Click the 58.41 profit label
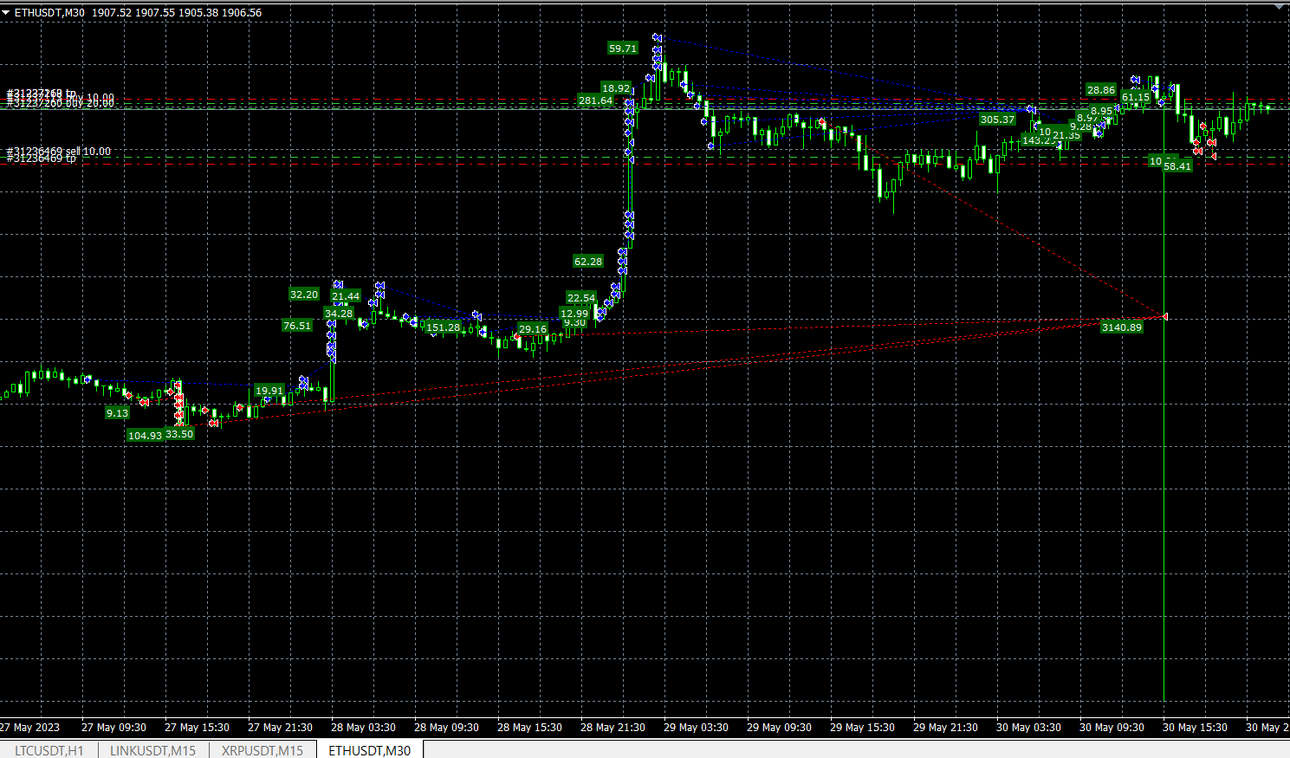Screen dimensions: 1290x758 tap(1178, 166)
